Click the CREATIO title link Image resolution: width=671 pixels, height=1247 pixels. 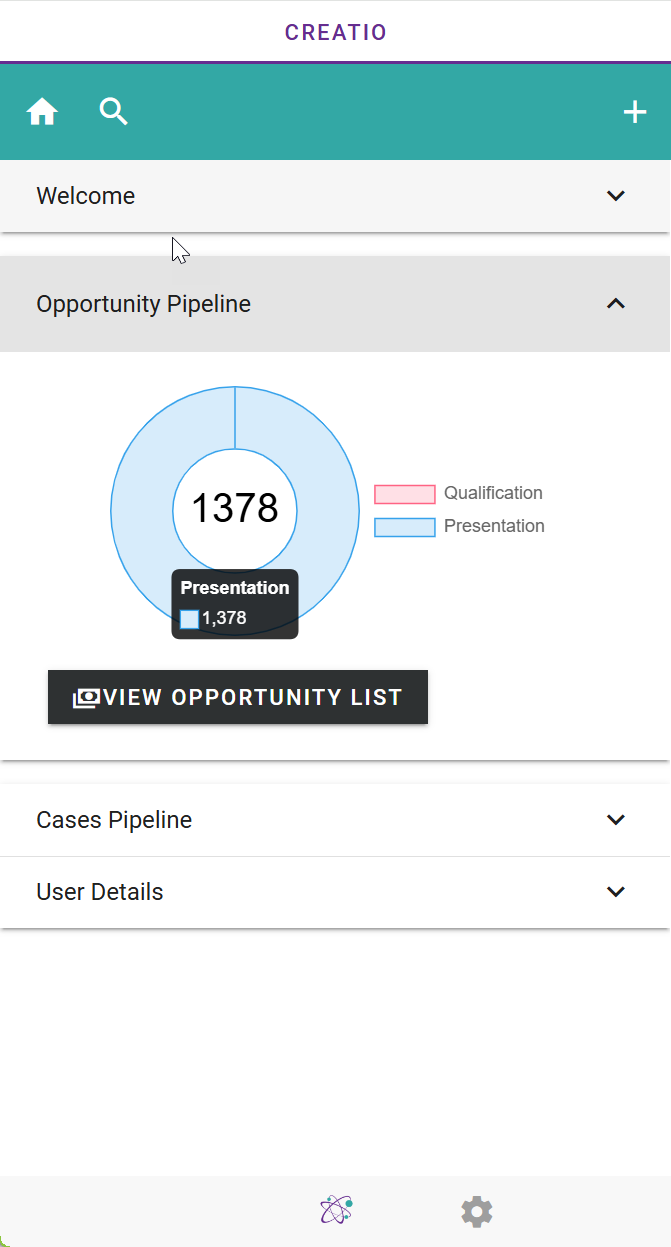tap(336, 32)
